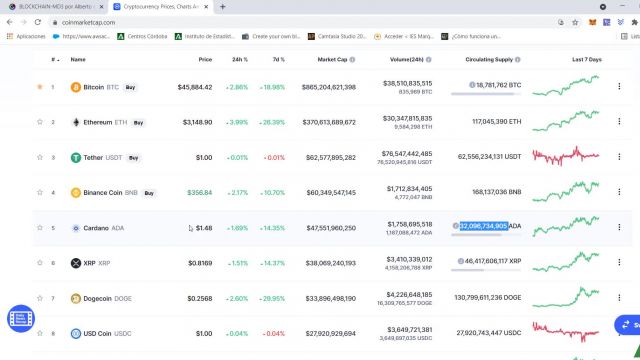Open Dogecoin coin page link

coord(107,299)
